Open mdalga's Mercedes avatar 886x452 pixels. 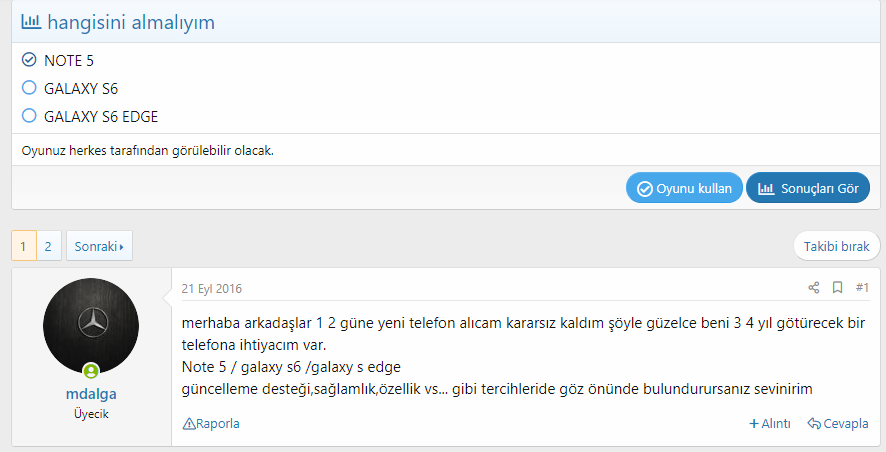91,325
